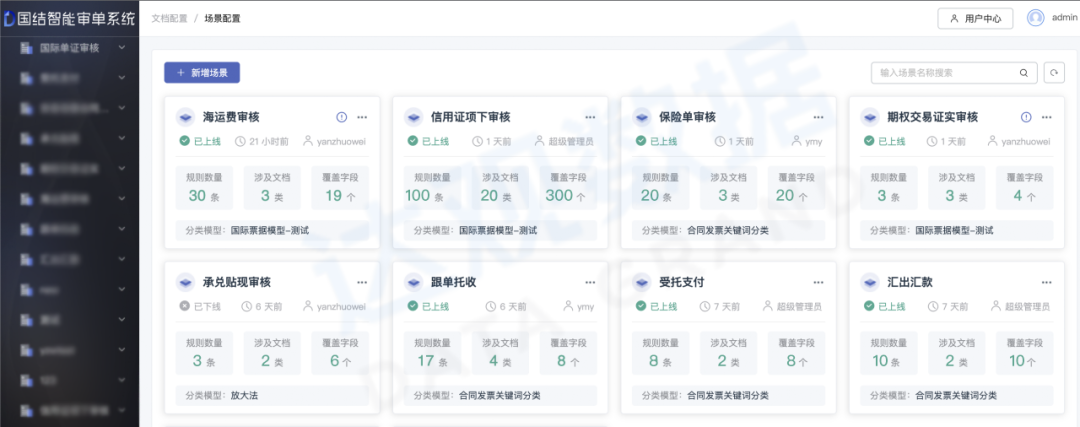Click 已下线 status on 承兑贴现审核 card

pyautogui.click(x=200, y=306)
